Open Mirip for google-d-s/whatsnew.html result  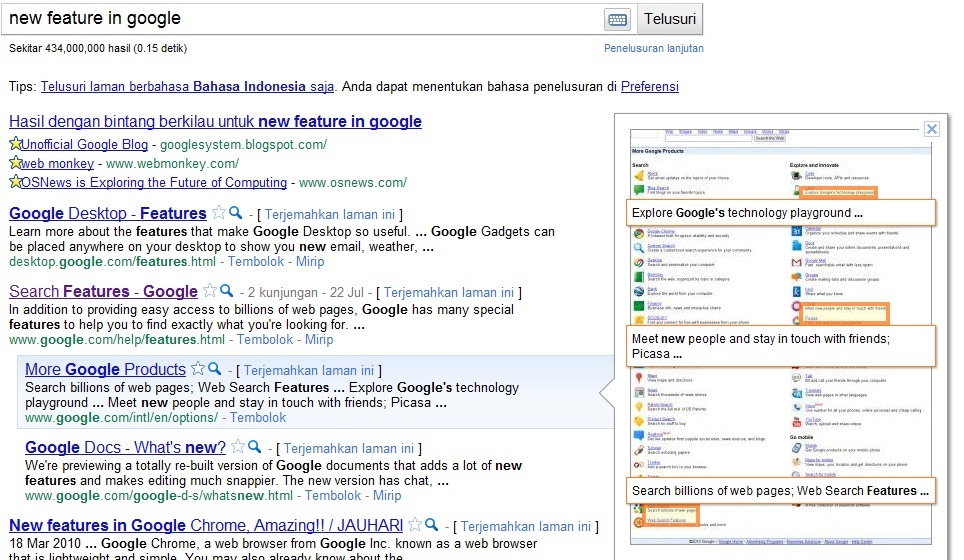387,495
